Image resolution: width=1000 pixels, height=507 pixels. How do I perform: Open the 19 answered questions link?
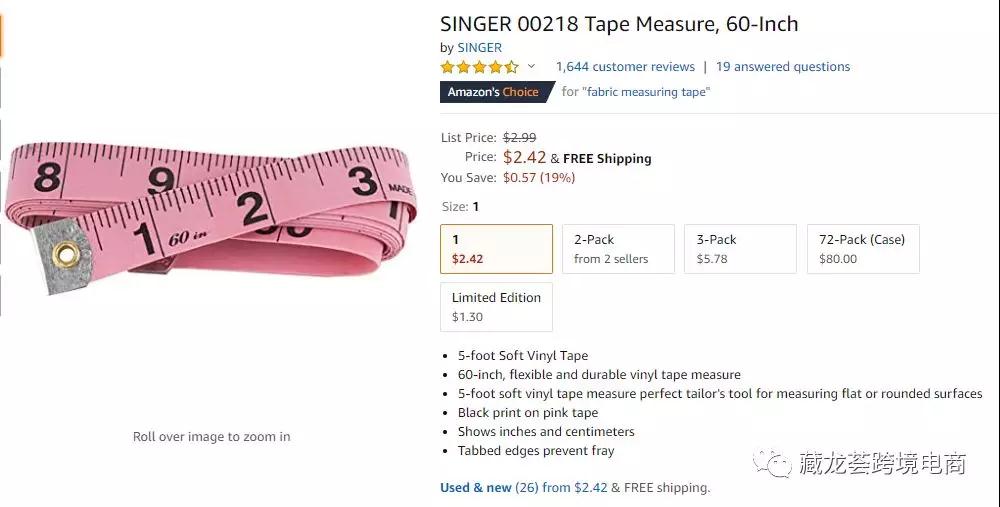click(x=783, y=67)
